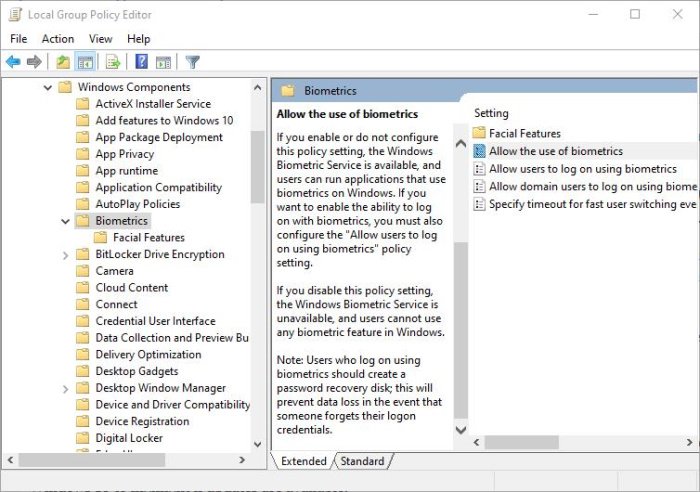This screenshot has width=700, height=492.
Task: Select App Package Deployment in tree
Action: 159,138
